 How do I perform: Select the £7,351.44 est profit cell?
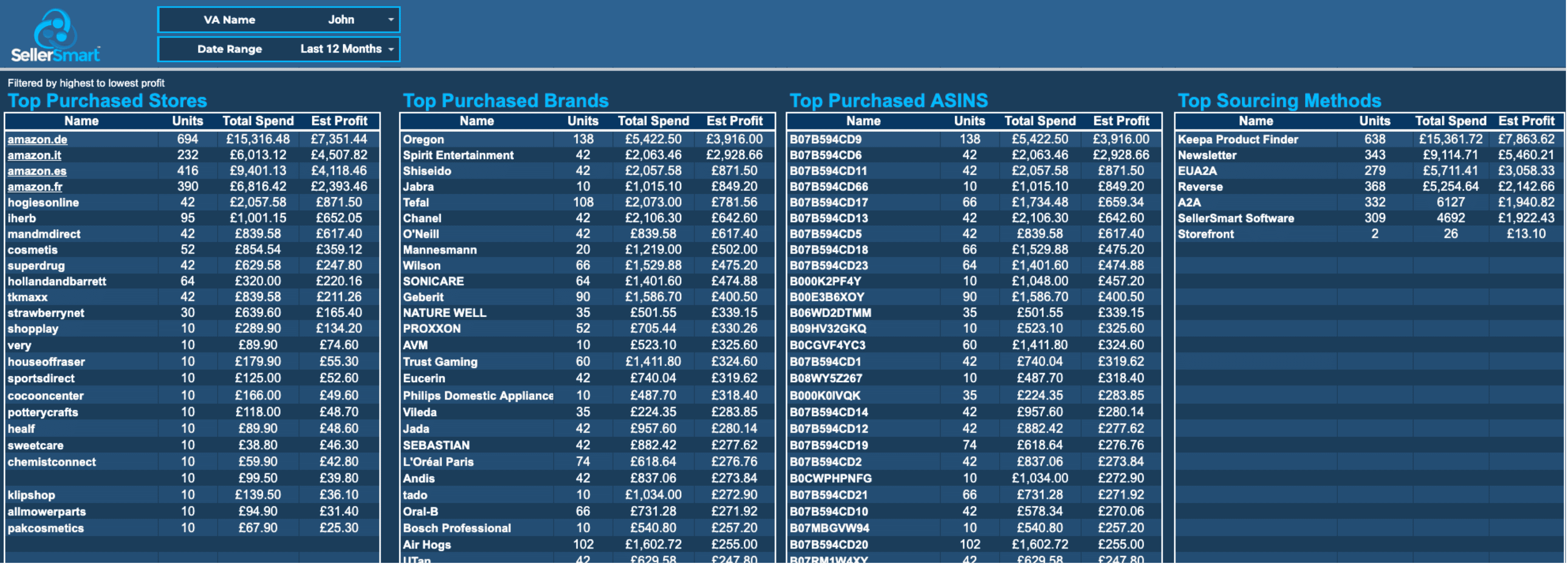339,139
